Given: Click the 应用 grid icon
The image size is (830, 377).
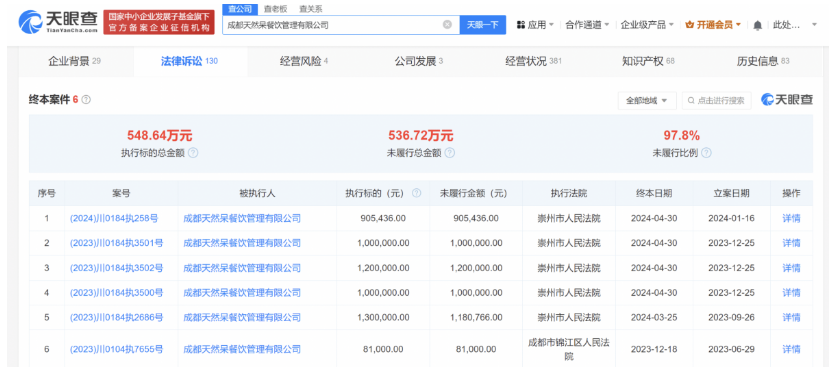Looking at the screenshot, I should [x=520, y=25].
